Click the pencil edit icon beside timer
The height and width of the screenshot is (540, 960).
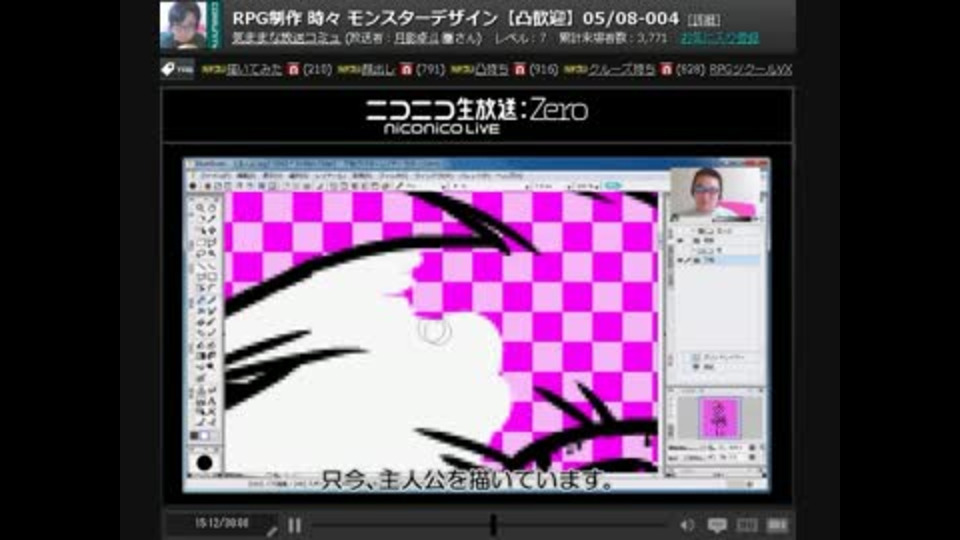pyautogui.click(x=271, y=531)
